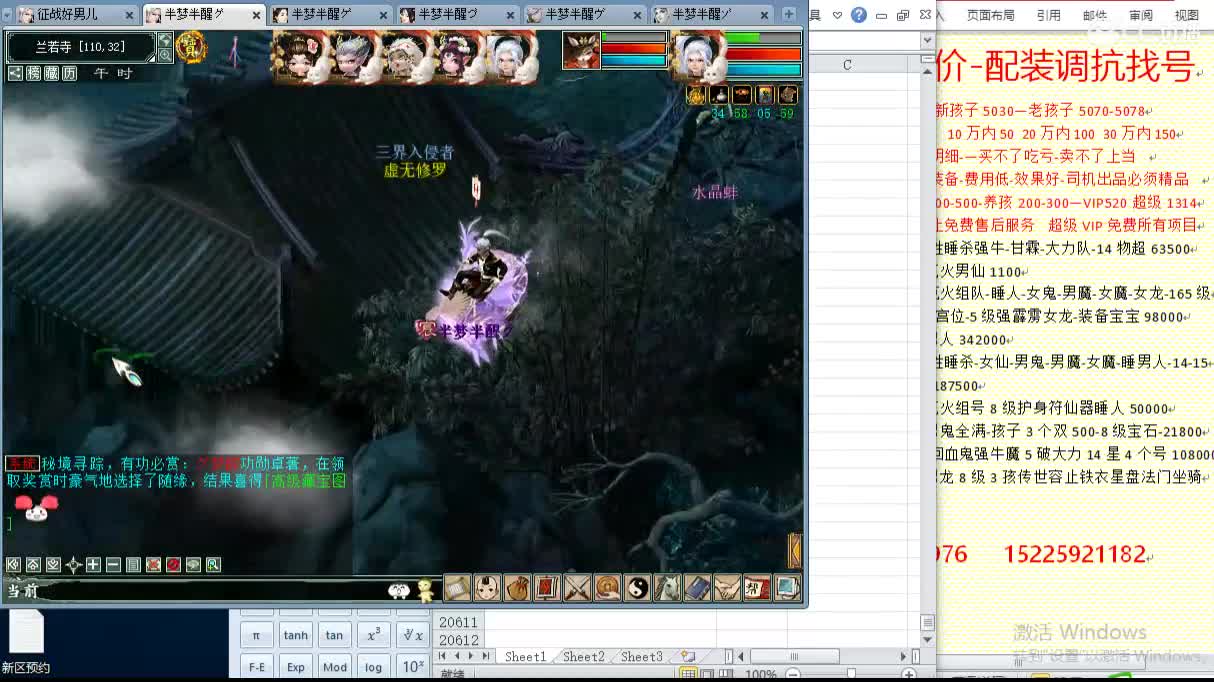Open the 历 calendar button
1214x682 pixels.
[69, 73]
